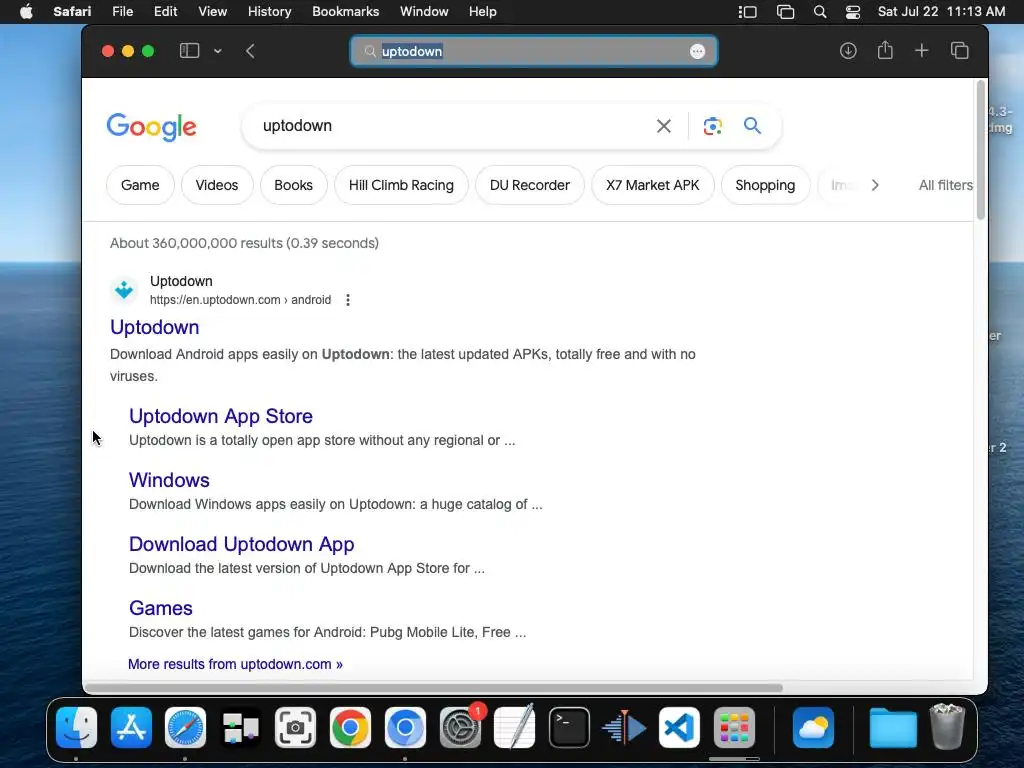Open Control Center in the menu bar
This screenshot has width=1024, height=768.
853,12
